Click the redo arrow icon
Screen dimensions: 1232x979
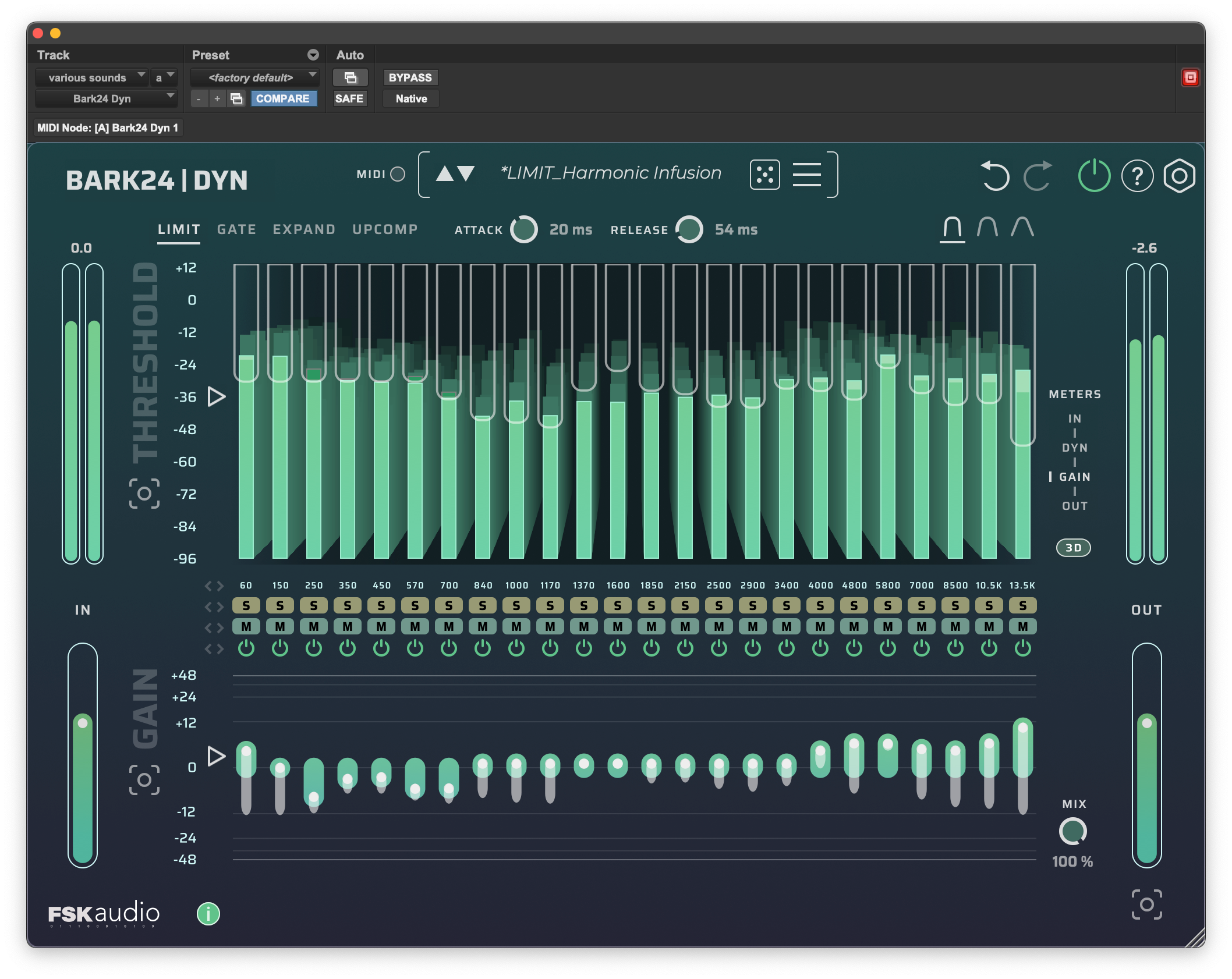coord(1038,175)
